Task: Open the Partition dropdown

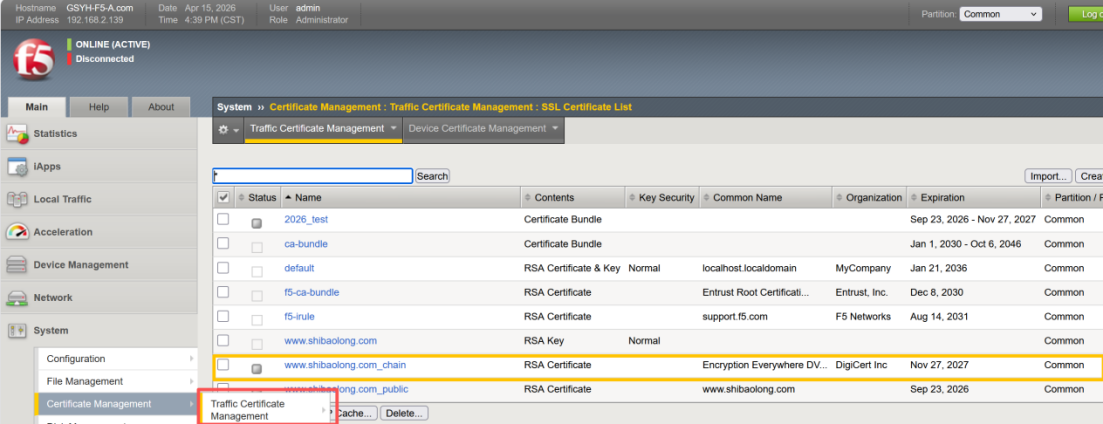Action: [1000, 14]
